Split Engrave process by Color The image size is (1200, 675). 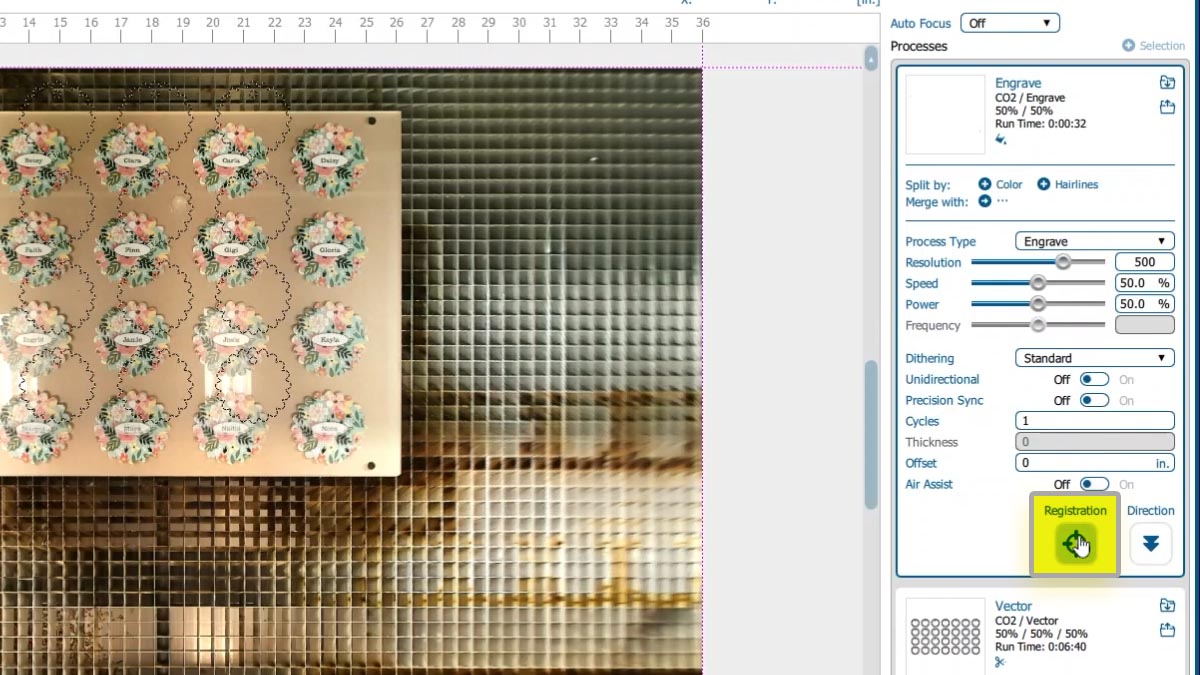(1000, 184)
